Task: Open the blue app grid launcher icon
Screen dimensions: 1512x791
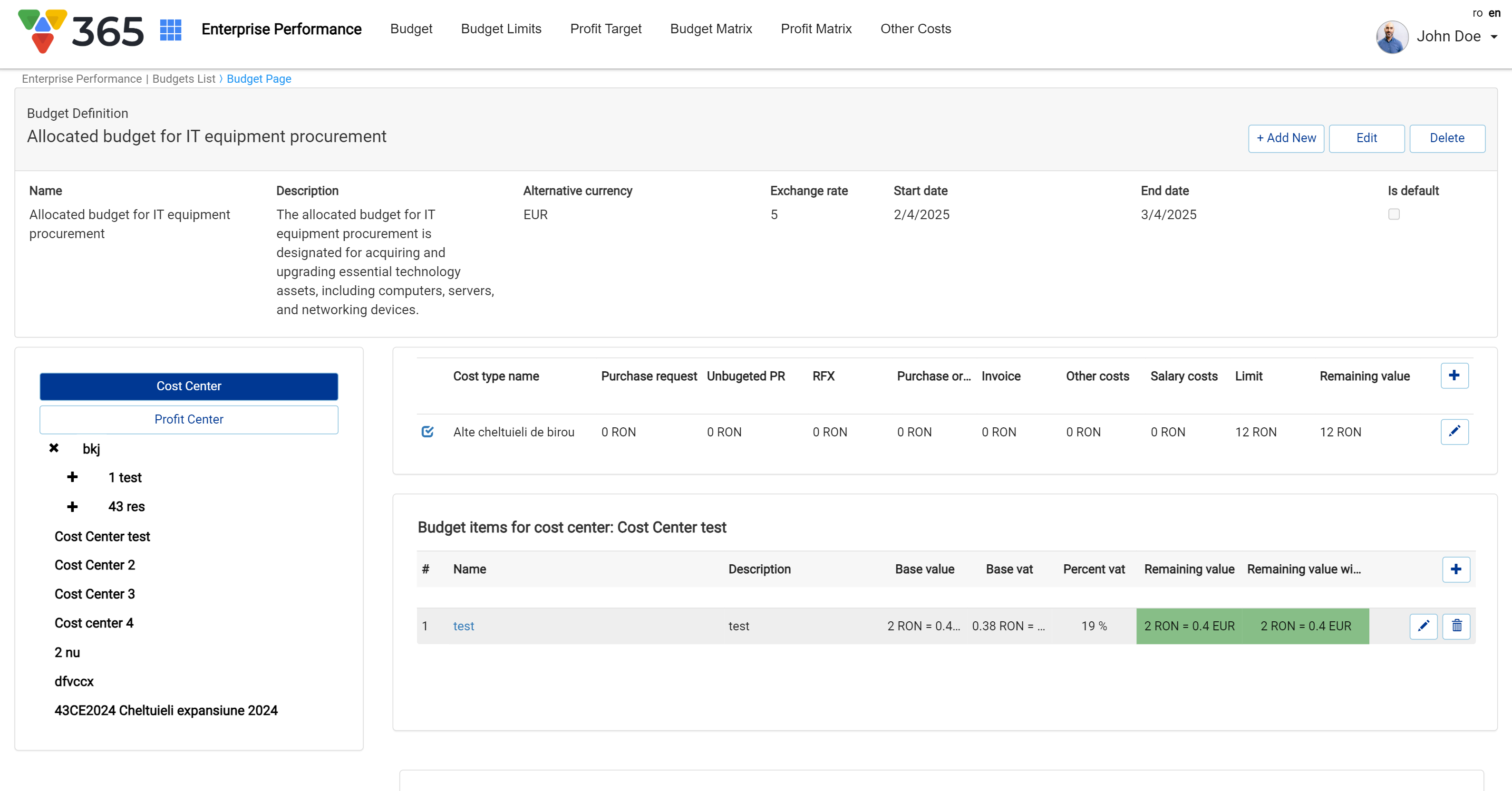Action: pyautogui.click(x=170, y=29)
